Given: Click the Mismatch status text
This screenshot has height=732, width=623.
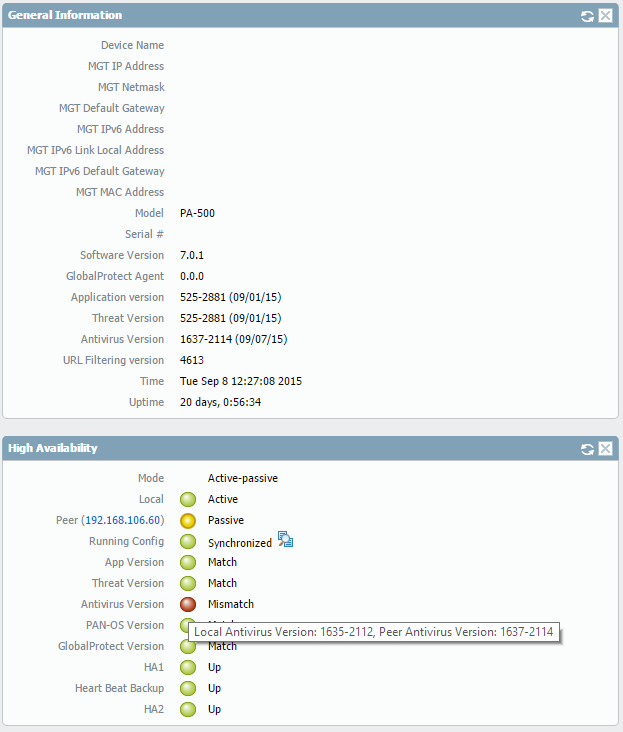Looking at the screenshot, I should click(x=231, y=605).
